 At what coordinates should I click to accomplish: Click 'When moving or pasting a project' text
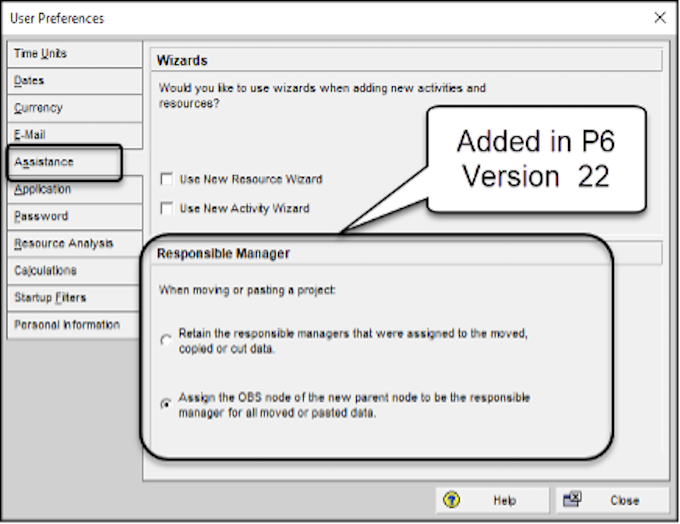pos(247,290)
